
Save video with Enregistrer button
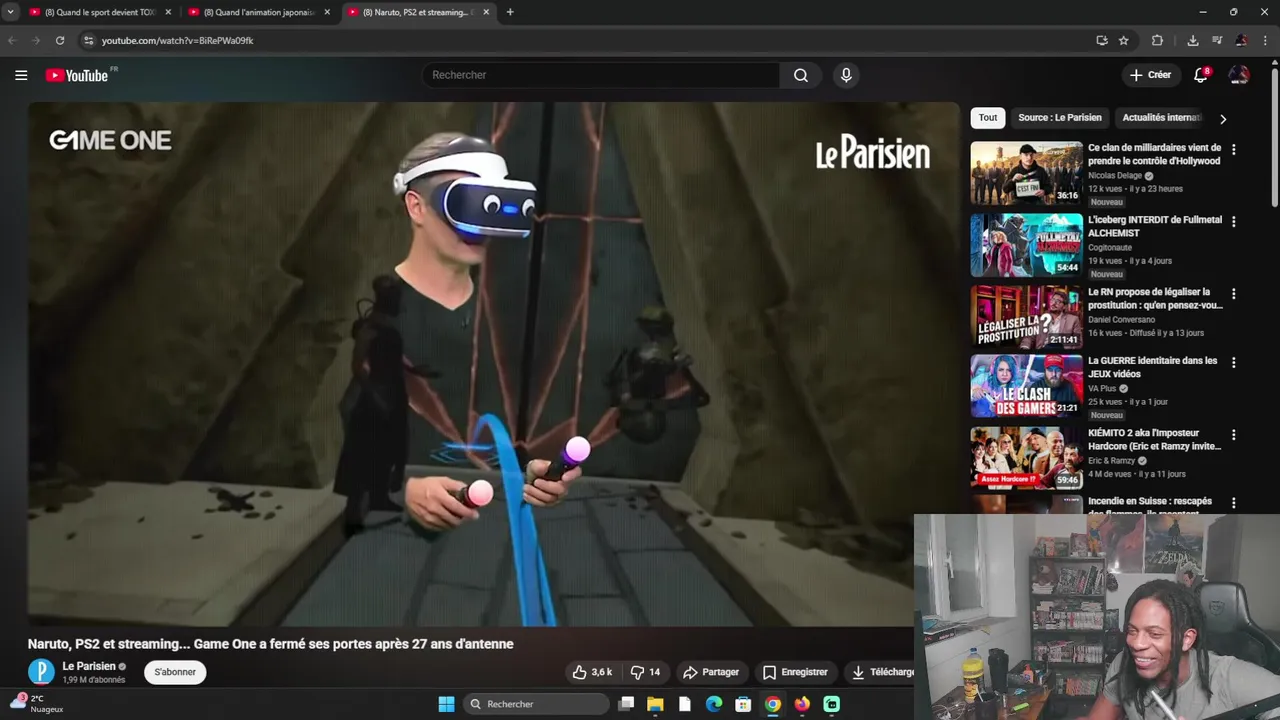pyautogui.click(x=795, y=672)
